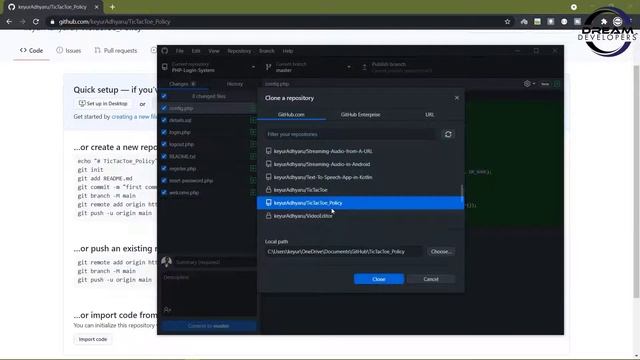Uncheck the details.sql checkbox
The width and height of the screenshot is (640, 360).
point(164,120)
